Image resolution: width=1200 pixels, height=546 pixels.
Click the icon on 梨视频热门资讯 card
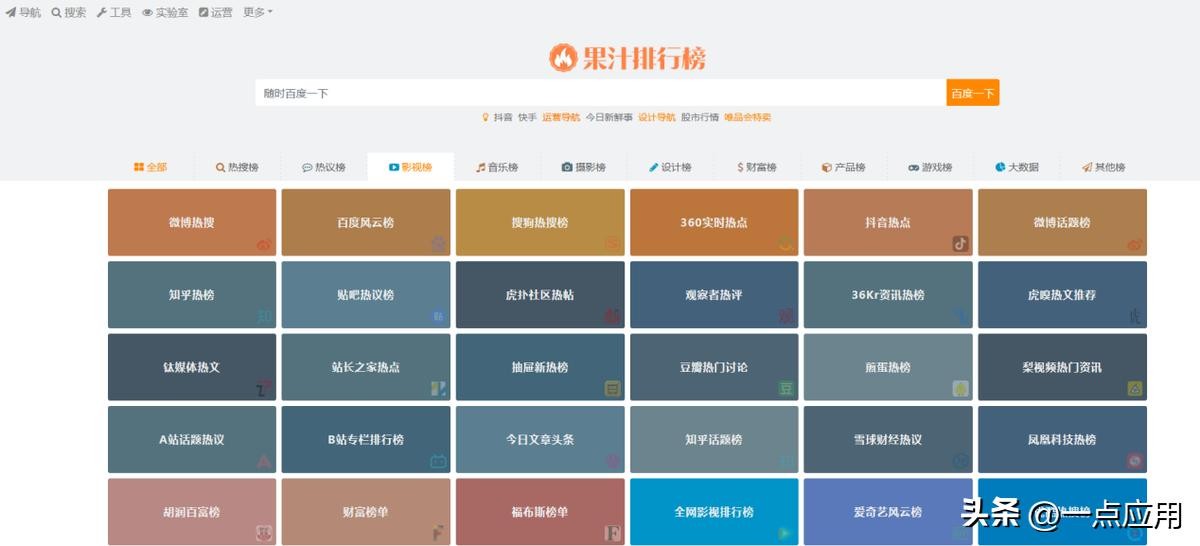(1134, 388)
